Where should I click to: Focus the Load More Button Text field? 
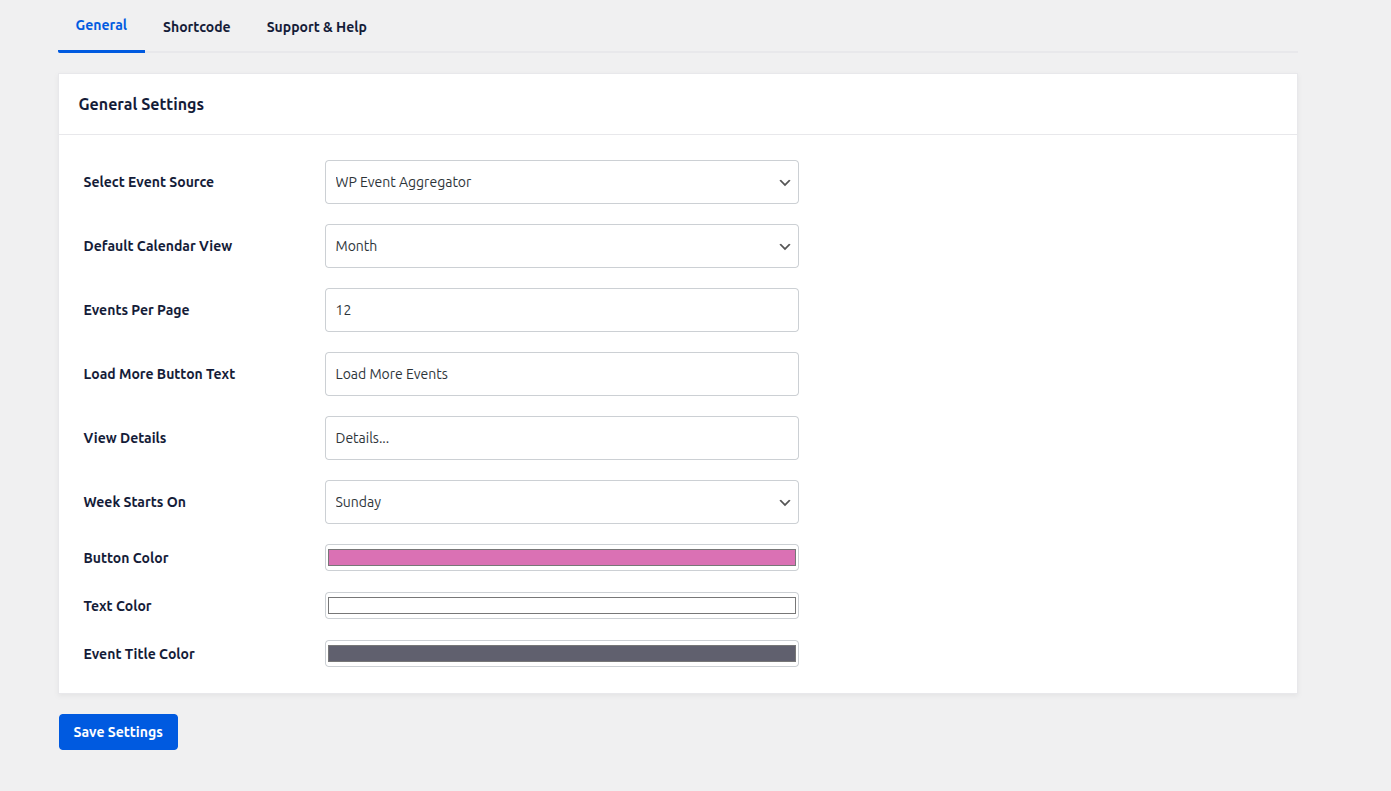click(561, 374)
